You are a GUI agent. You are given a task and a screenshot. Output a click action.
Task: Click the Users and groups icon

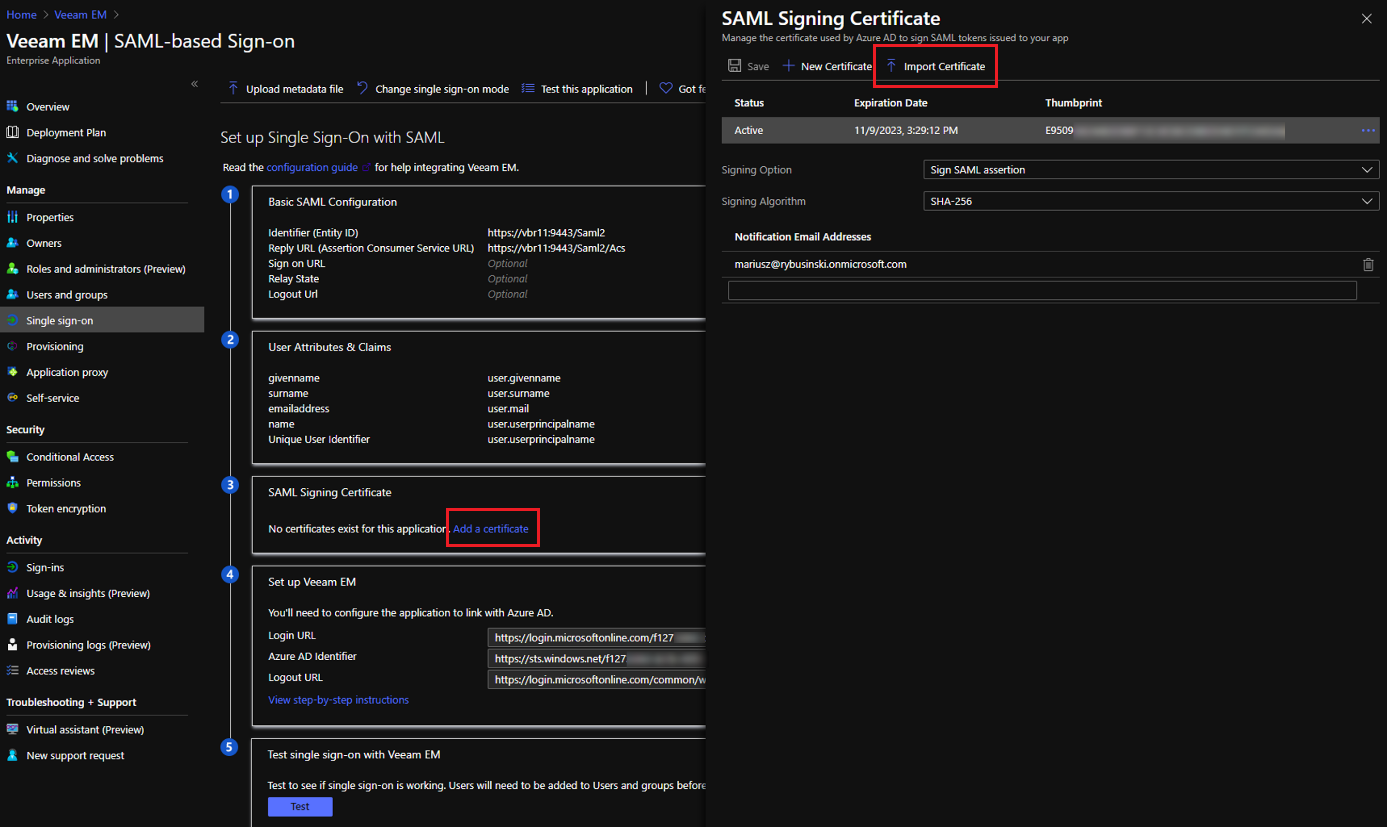13,295
